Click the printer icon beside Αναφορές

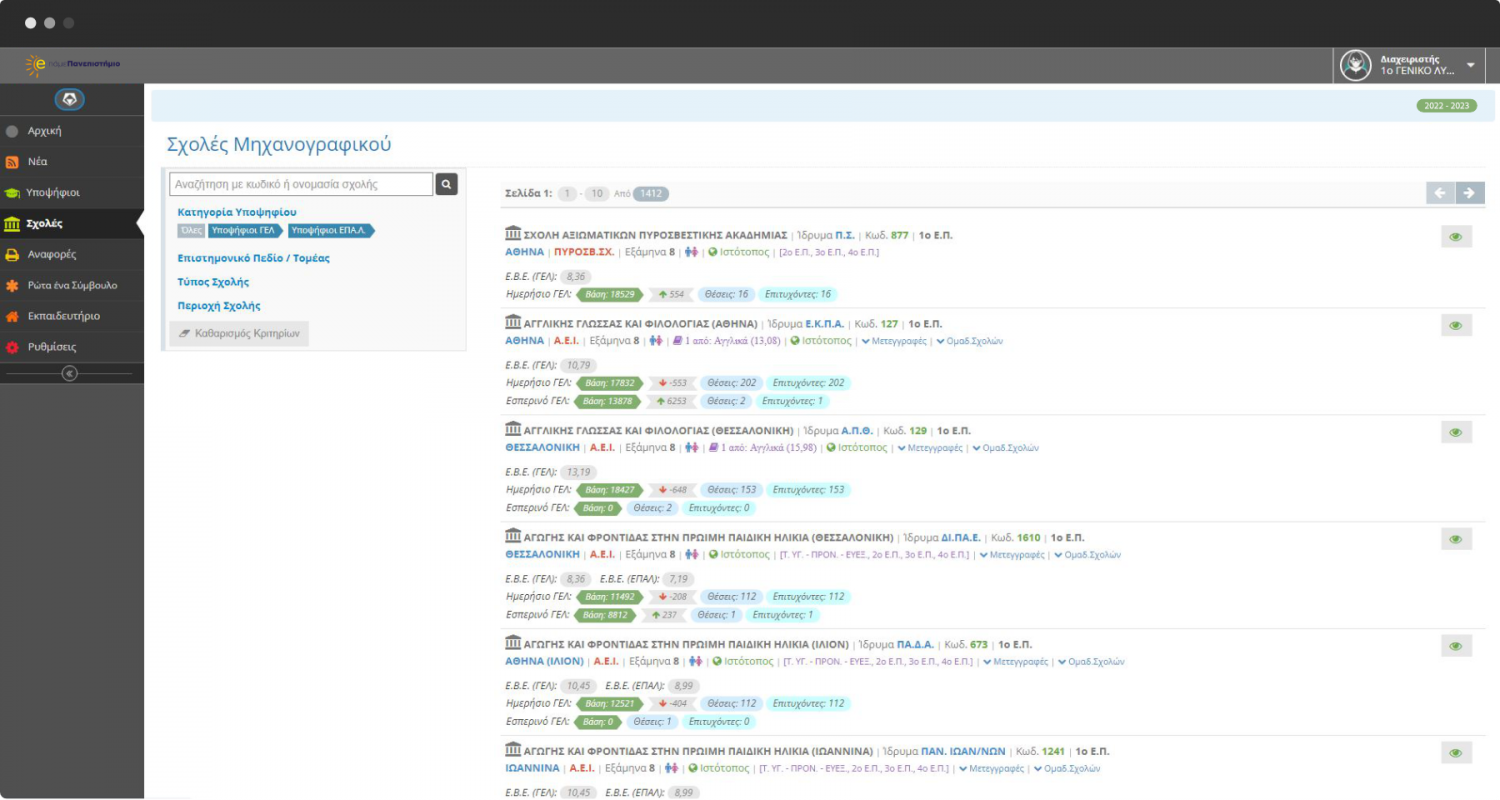12,255
